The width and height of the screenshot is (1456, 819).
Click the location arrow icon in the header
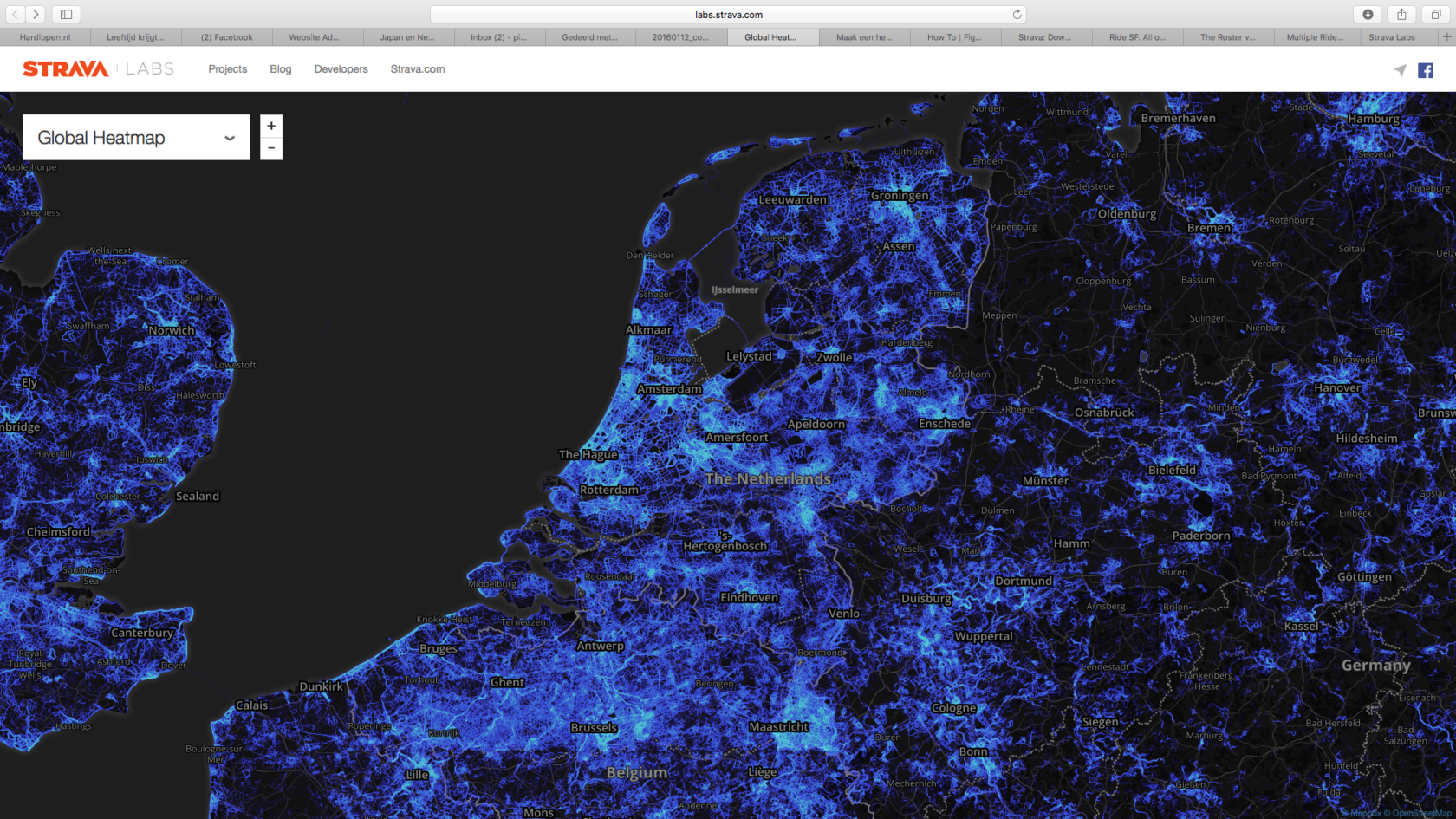[1400, 69]
